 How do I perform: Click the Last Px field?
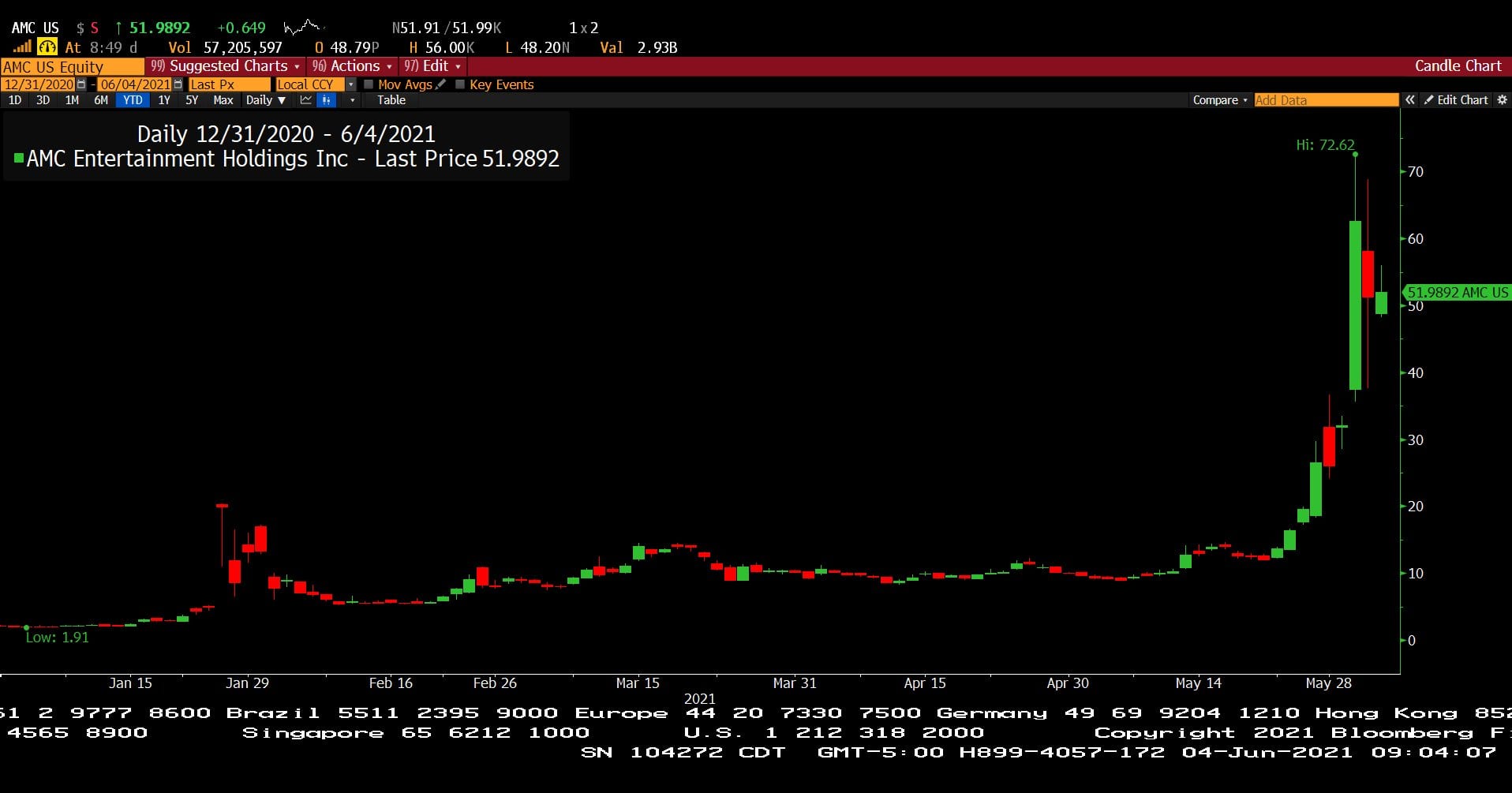pyautogui.click(x=229, y=84)
